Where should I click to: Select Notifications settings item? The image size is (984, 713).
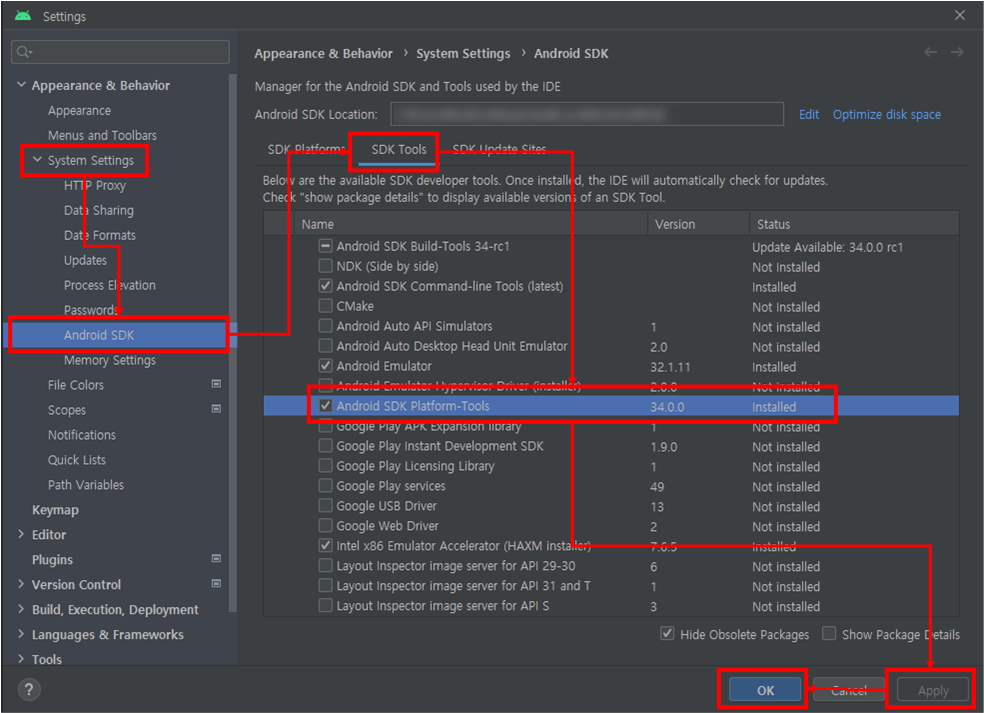82,435
